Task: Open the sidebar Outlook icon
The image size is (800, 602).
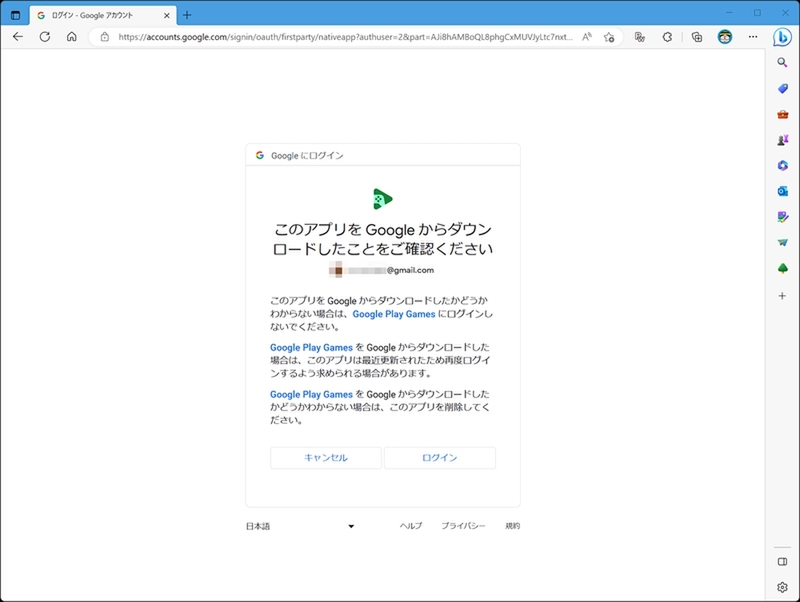Action: pos(783,191)
